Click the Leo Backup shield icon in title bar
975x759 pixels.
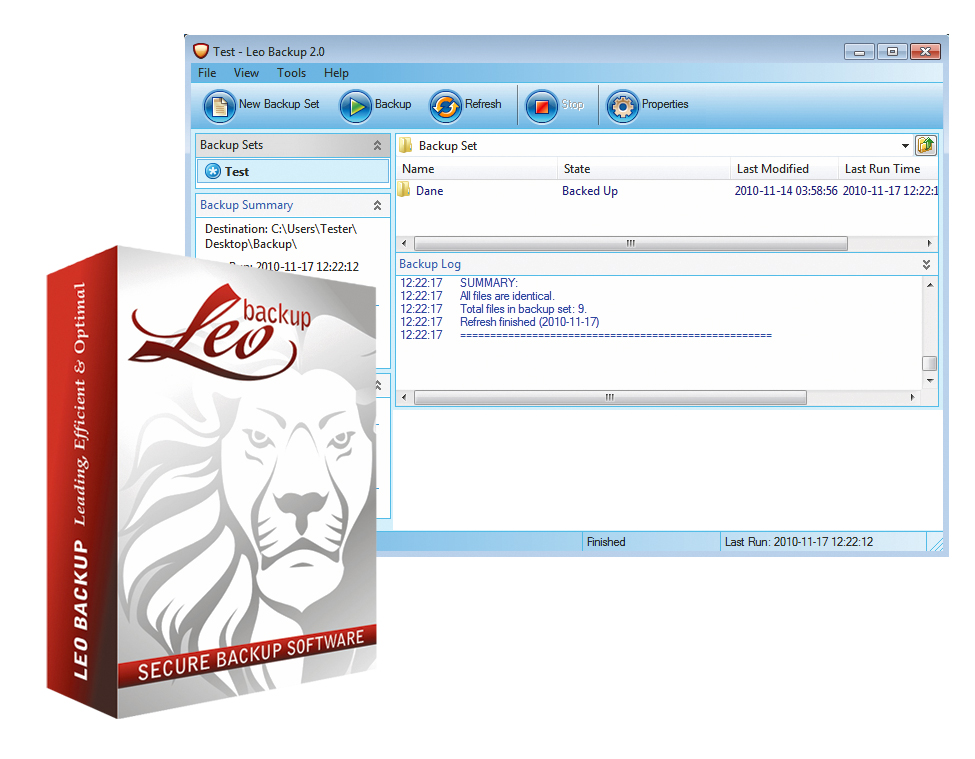pyautogui.click(x=201, y=51)
